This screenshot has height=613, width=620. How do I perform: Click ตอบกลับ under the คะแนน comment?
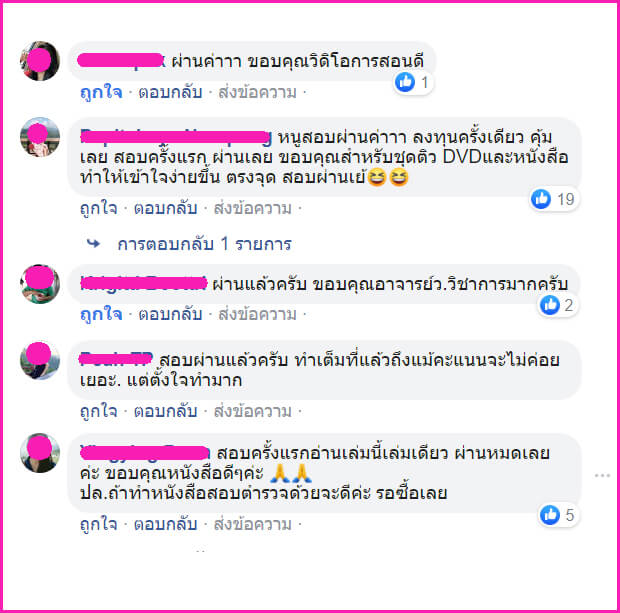pyautogui.click(x=165, y=411)
